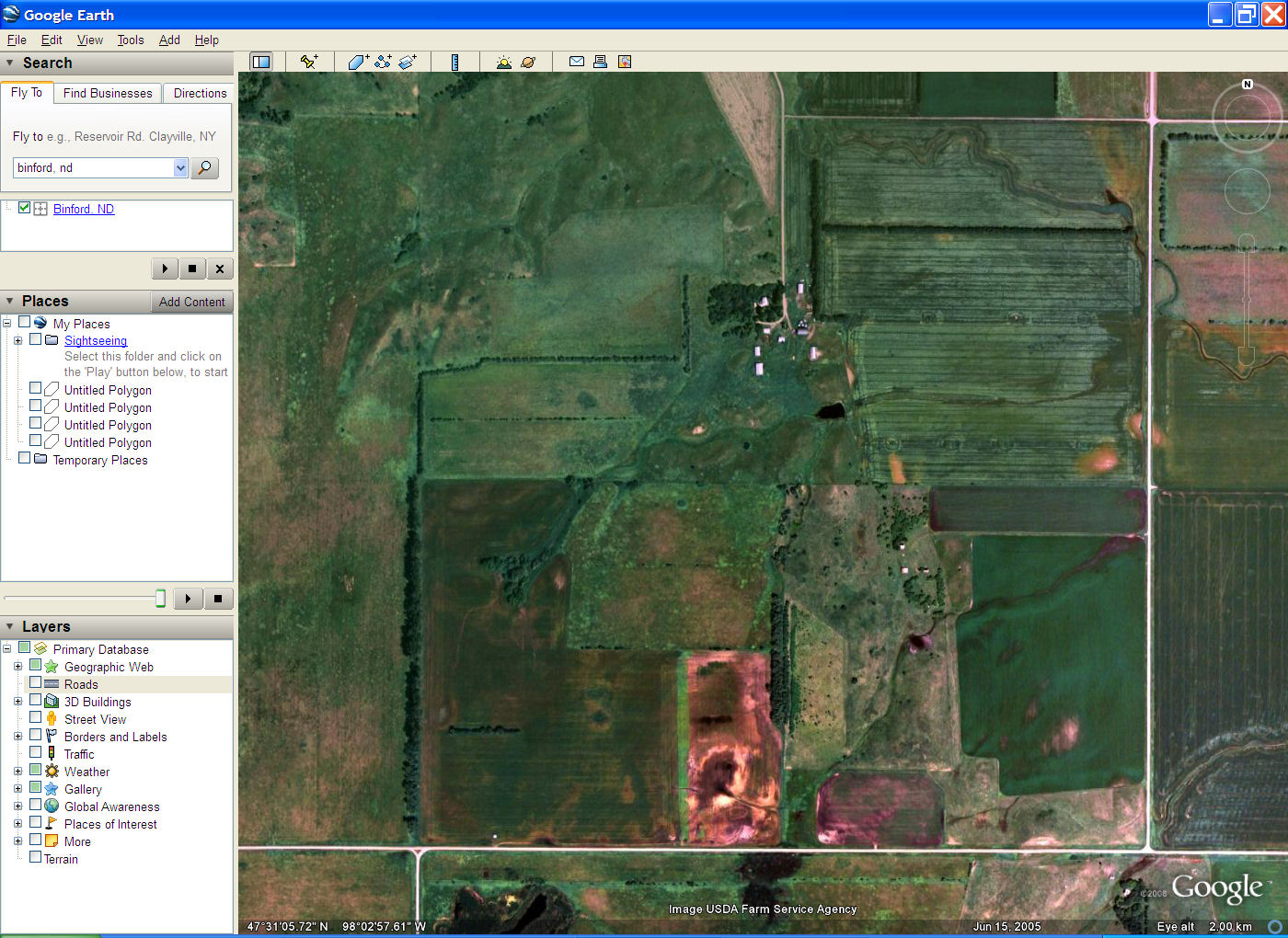
Task: Enable the Terrain layer checkbox
Action: click(x=36, y=857)
